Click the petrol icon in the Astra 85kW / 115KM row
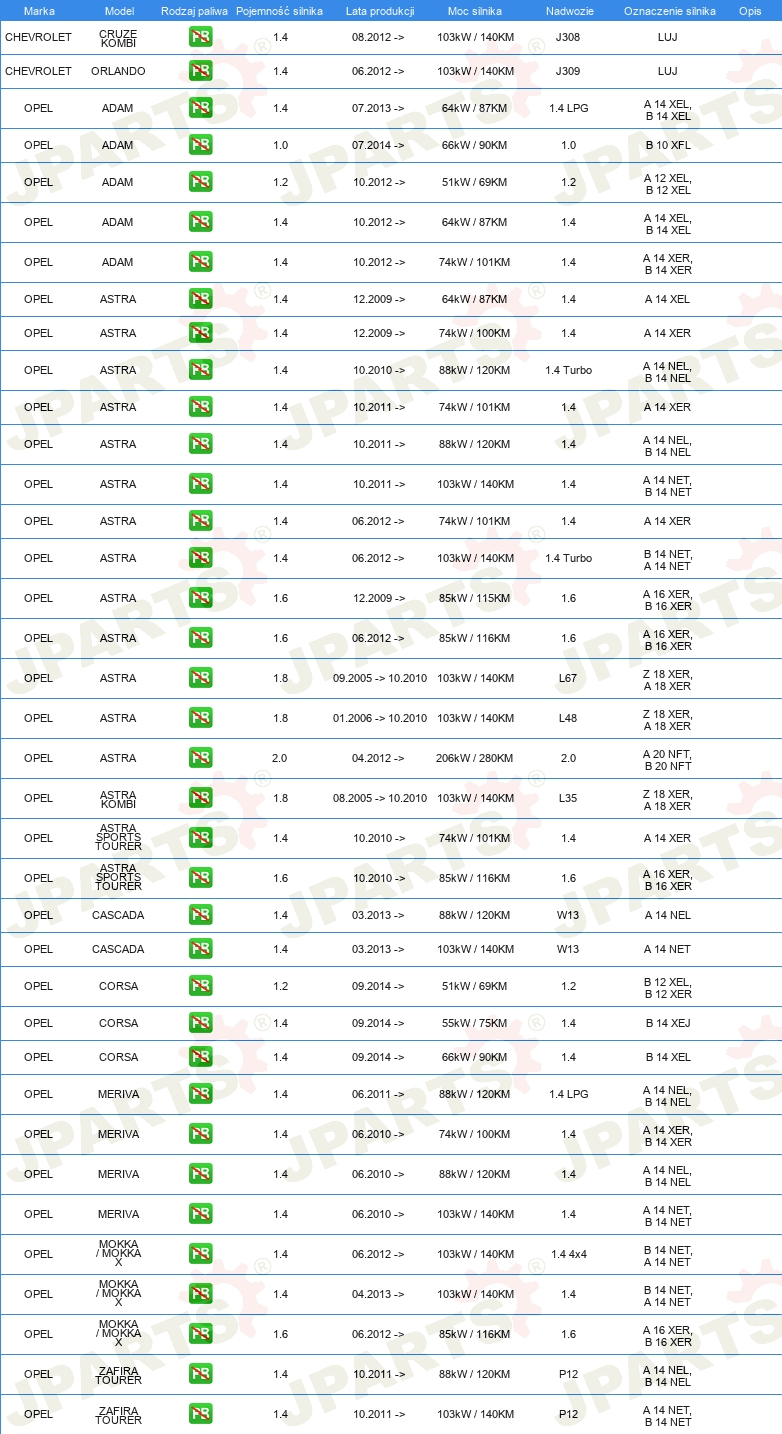Screen dimensions: 782x1434 point(200,598)
